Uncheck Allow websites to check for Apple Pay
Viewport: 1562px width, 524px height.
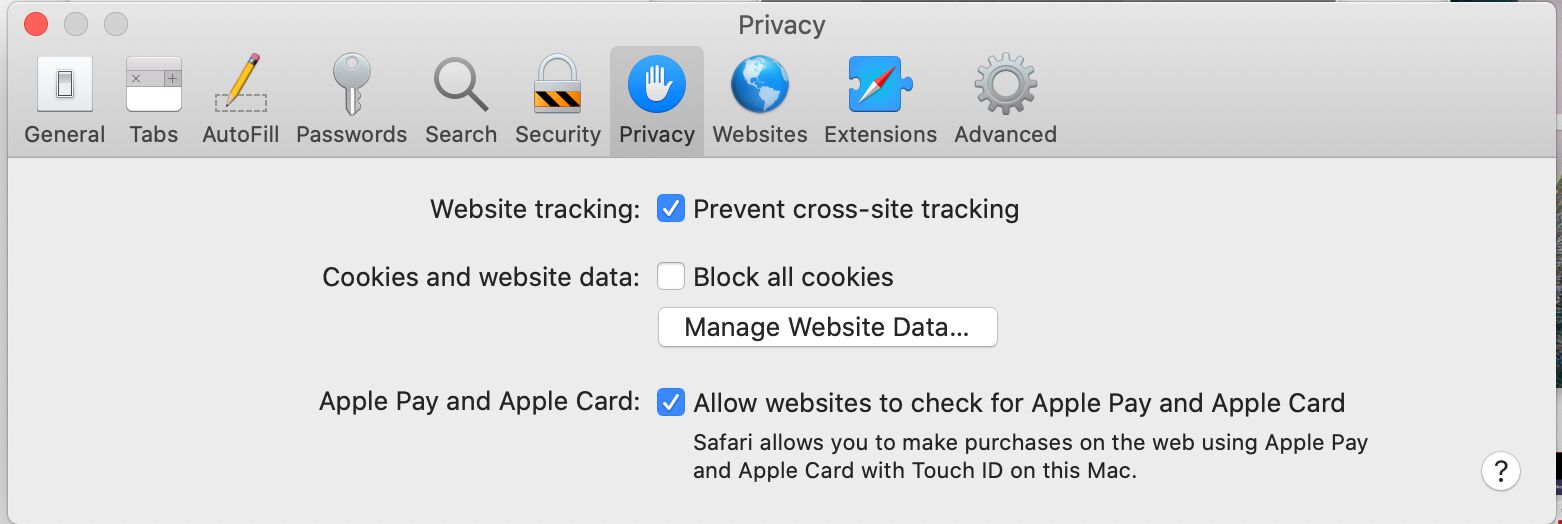[x=670, y=403]
